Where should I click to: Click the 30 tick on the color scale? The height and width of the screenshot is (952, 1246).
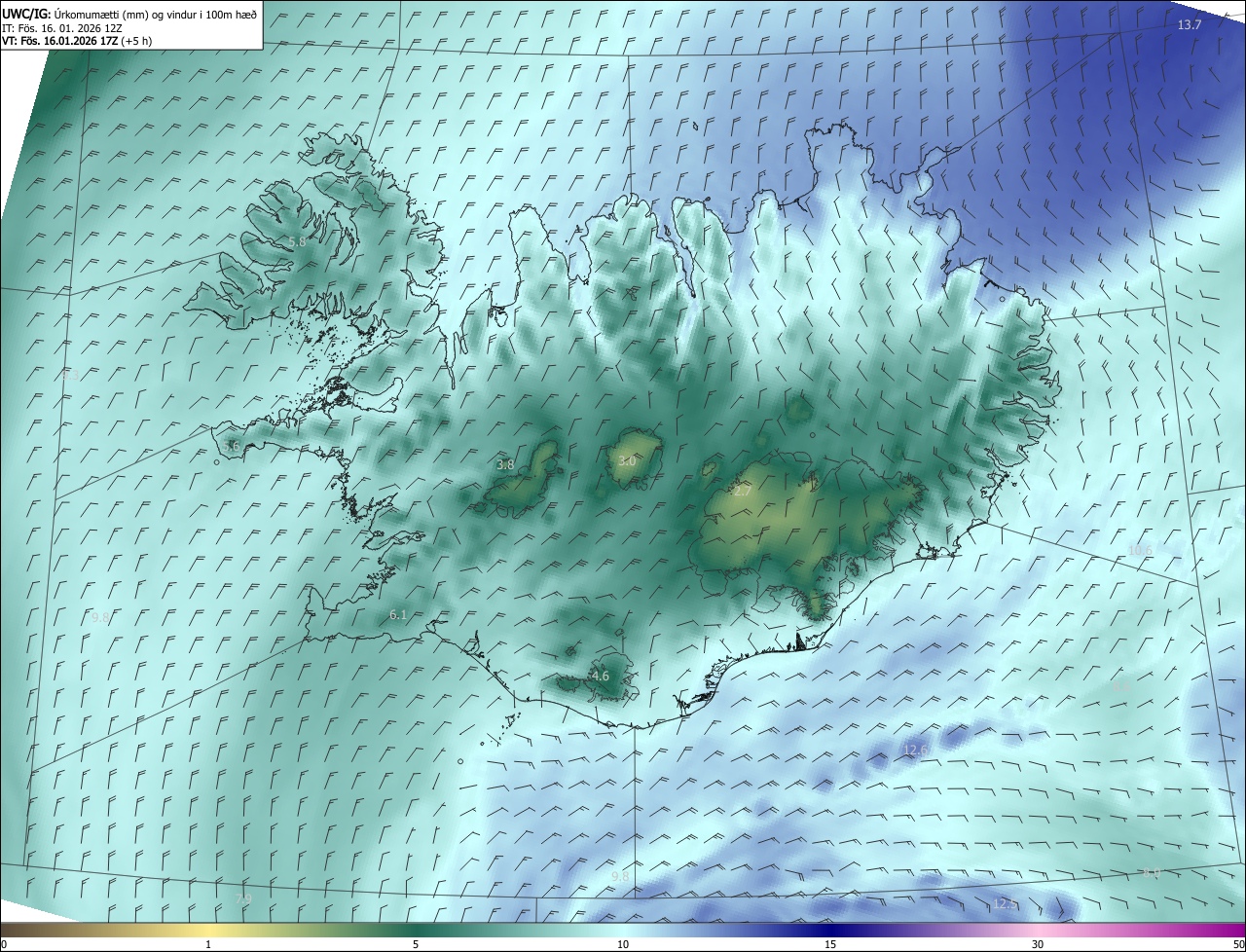(x=1038, y=944)
